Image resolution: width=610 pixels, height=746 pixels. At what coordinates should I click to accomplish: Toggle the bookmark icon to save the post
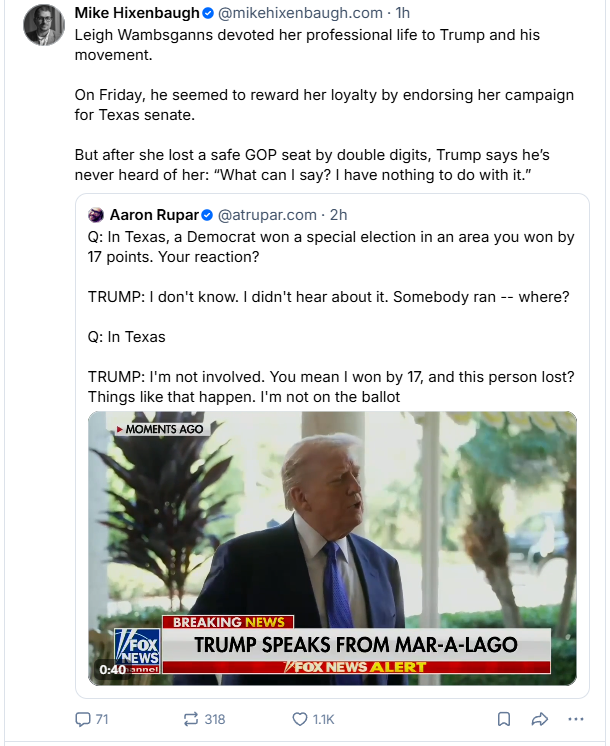click(x=504, y=719)
